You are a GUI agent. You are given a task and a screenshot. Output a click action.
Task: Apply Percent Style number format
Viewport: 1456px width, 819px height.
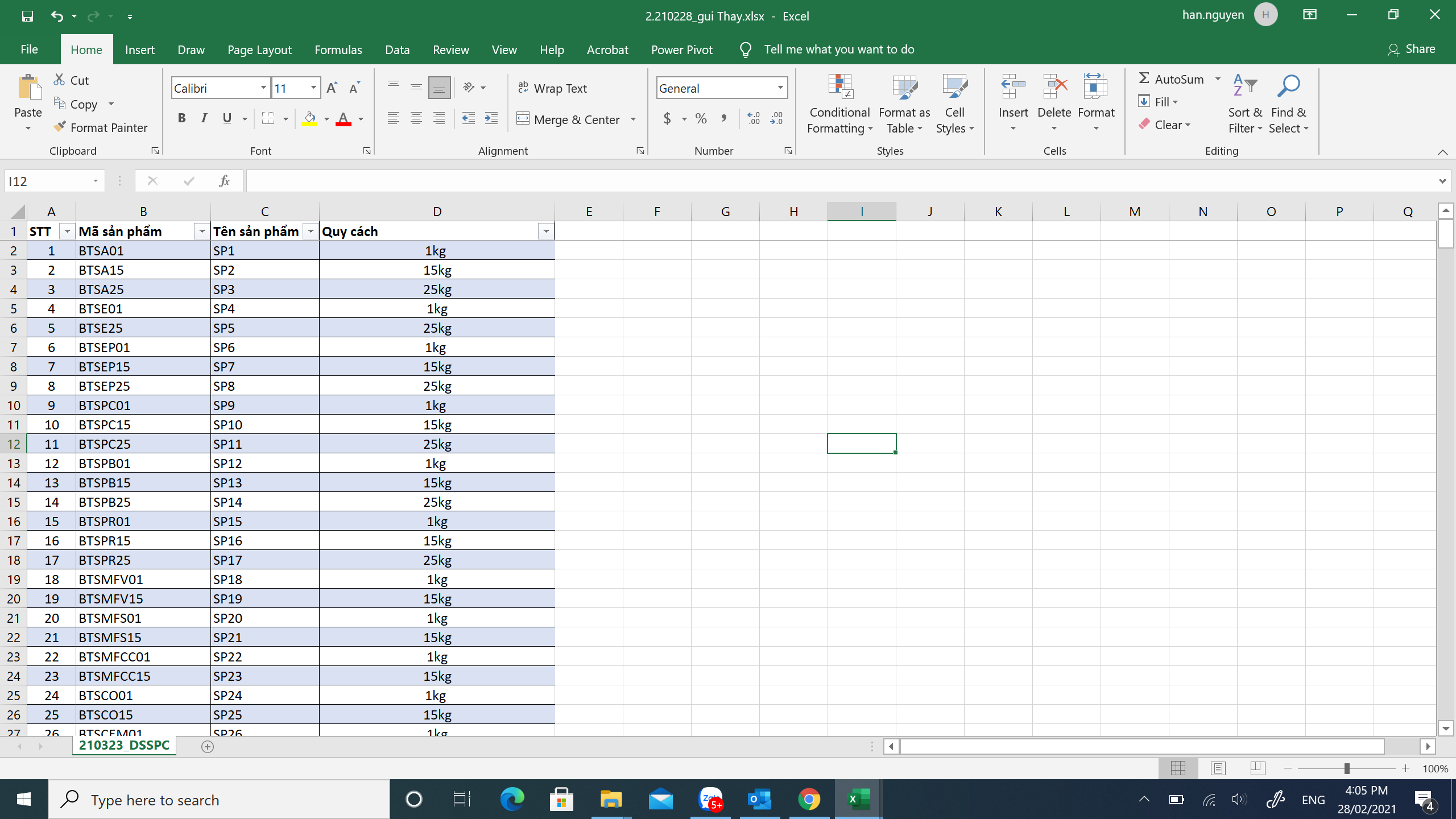tap(701, 118)
